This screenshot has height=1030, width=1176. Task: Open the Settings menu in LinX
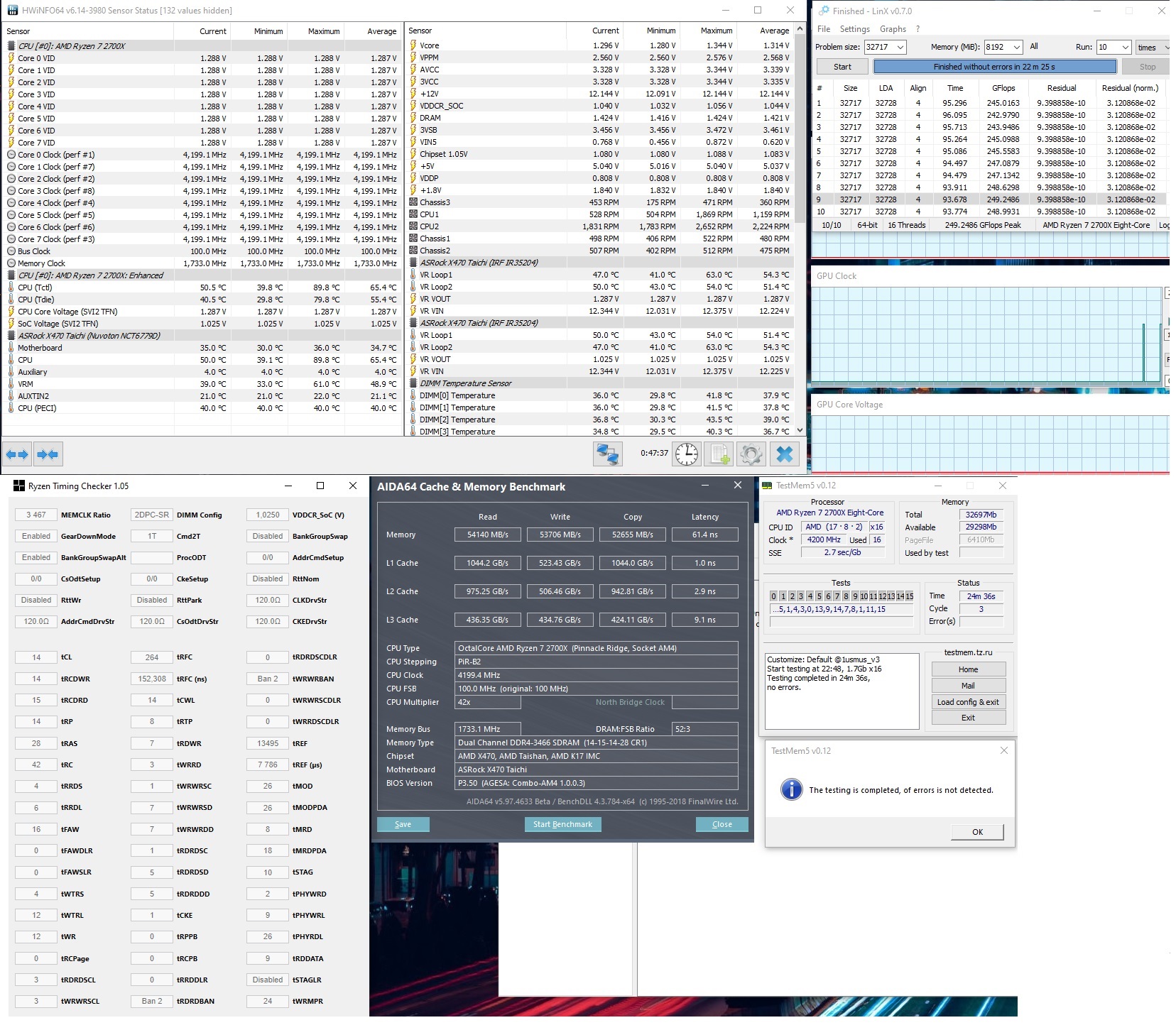click(854, 29)
